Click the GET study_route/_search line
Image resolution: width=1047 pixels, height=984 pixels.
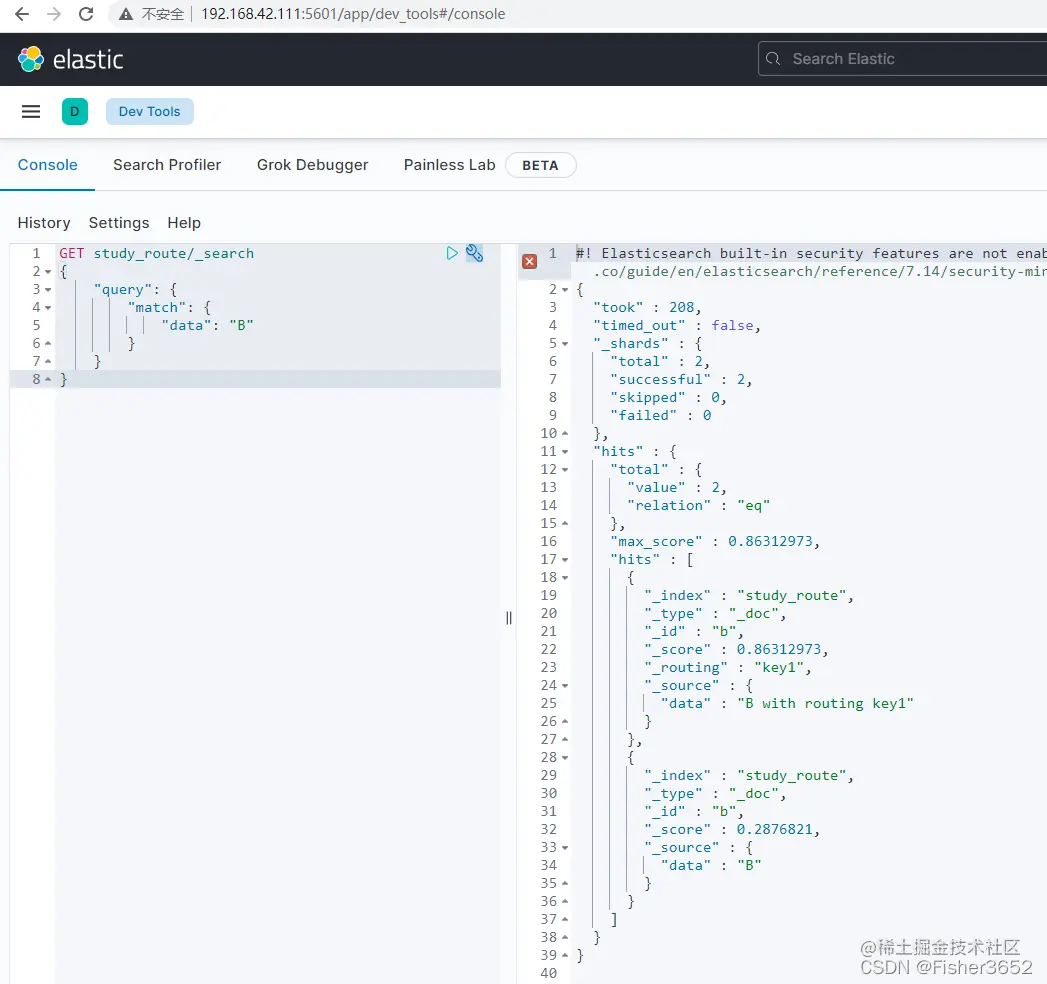[x=156, y=253]
